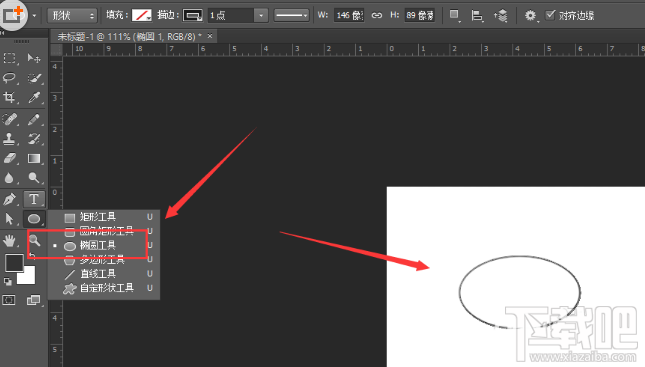Open the tool mode dropdown showing 形状
The image size is (645, 367).
pos(72,16)
